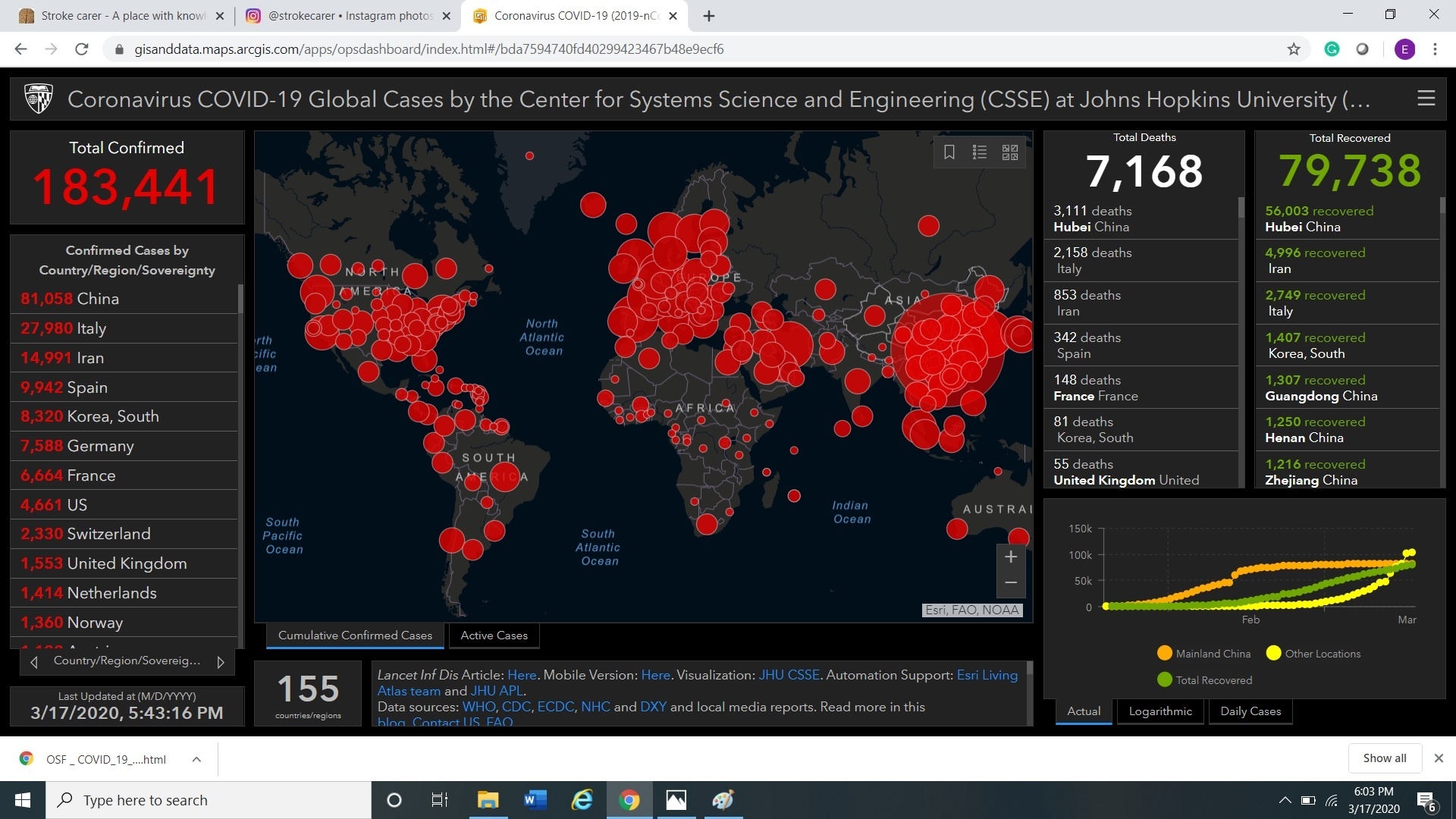Open the basemap gallery grid icon

click(1010, 152)
